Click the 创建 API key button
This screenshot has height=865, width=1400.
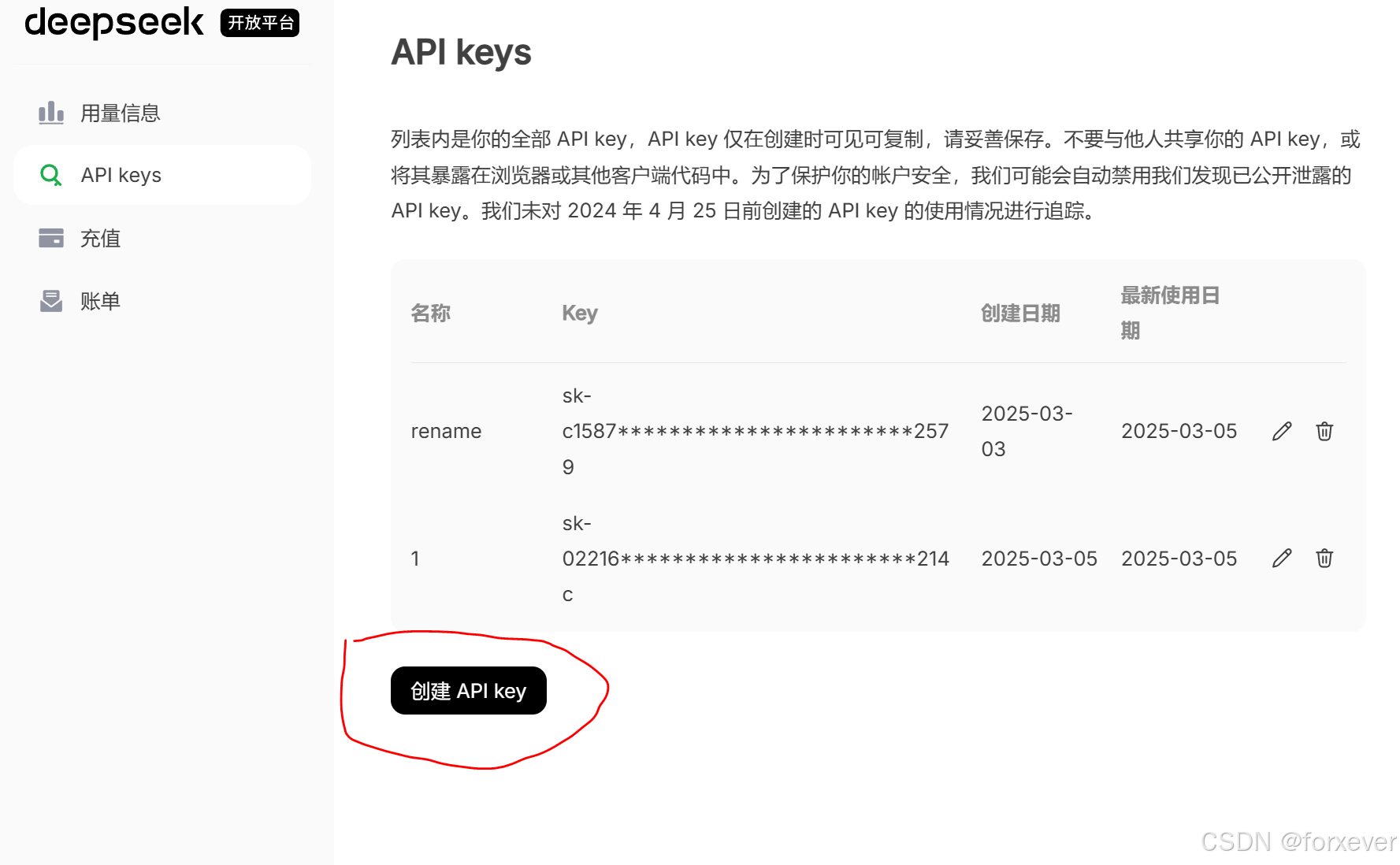click(x=469, y=691)
